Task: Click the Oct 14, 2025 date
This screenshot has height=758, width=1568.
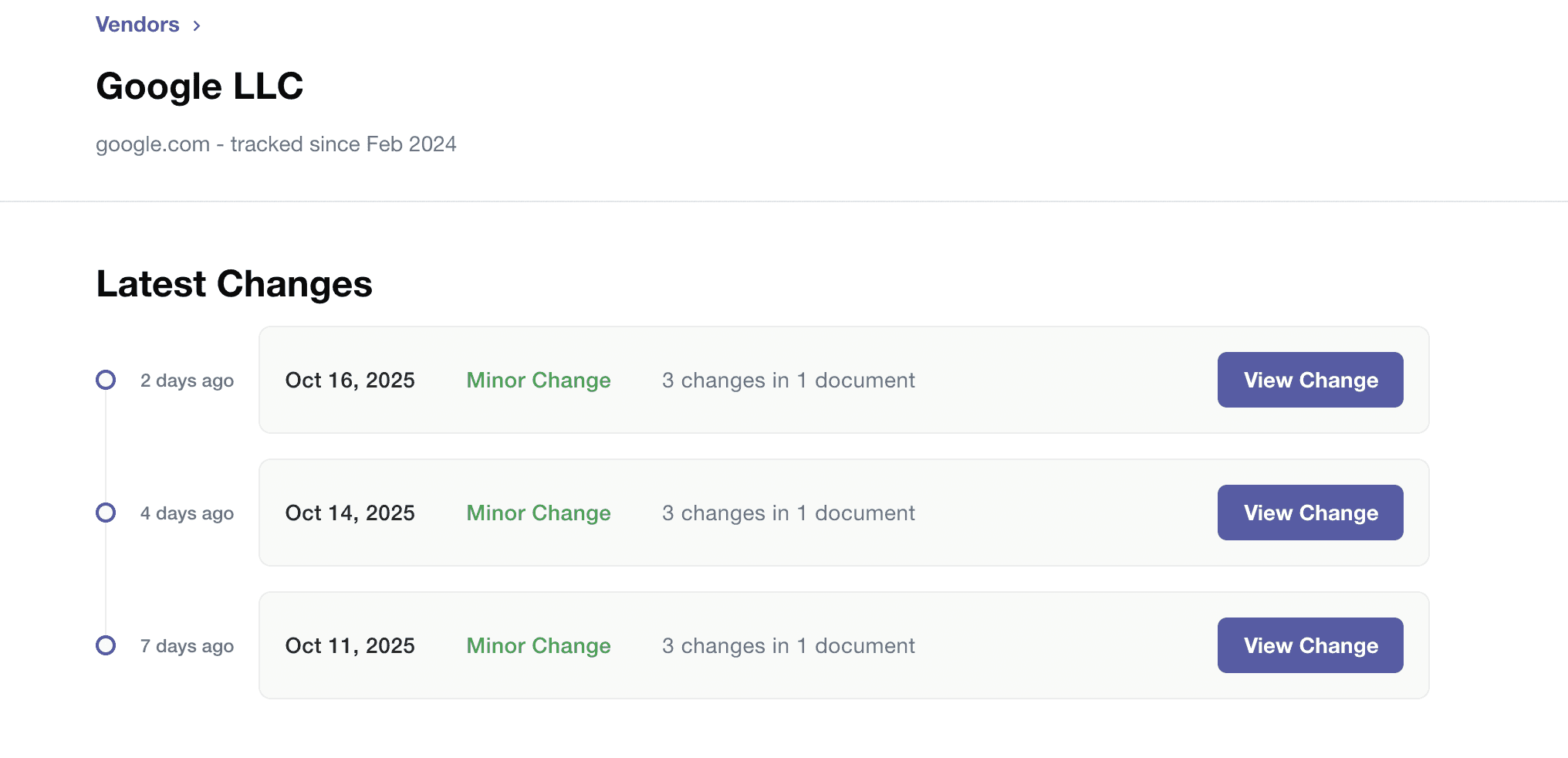Action: pos(350,513)
